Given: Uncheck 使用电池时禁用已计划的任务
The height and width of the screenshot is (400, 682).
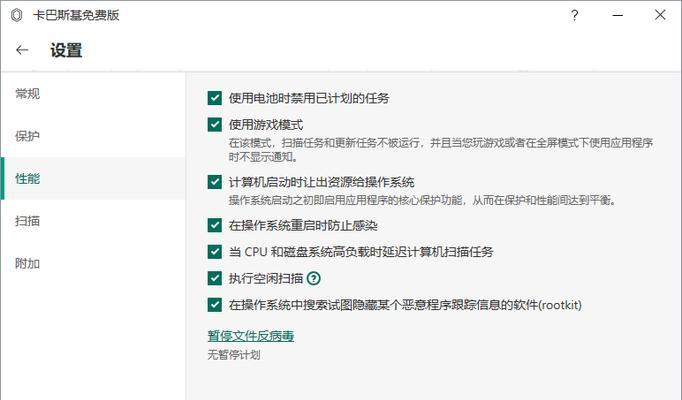Looking at the screenshot, I should [x=214, y=98].
